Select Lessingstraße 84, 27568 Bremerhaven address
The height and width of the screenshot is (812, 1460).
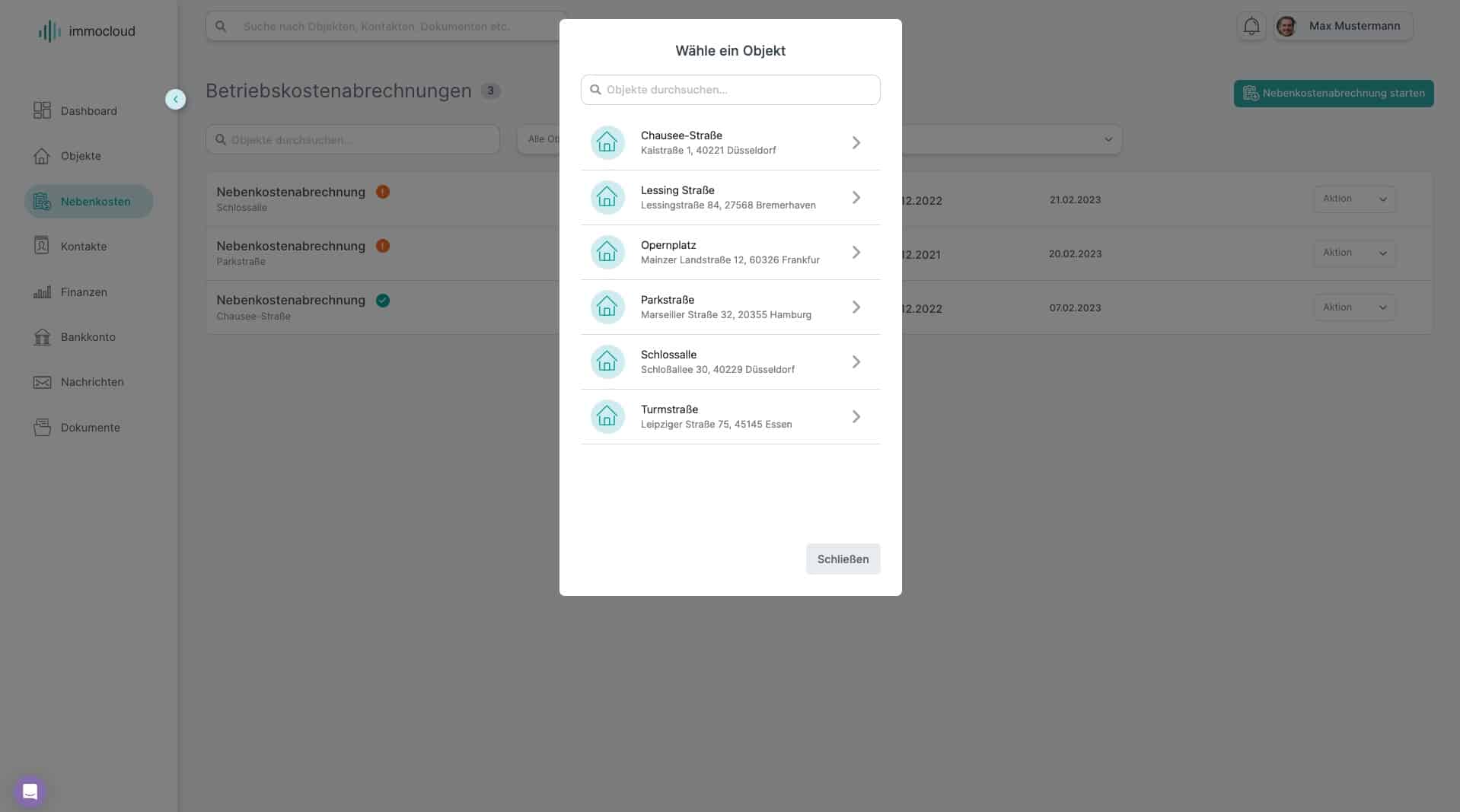click(x=728, y=205)
